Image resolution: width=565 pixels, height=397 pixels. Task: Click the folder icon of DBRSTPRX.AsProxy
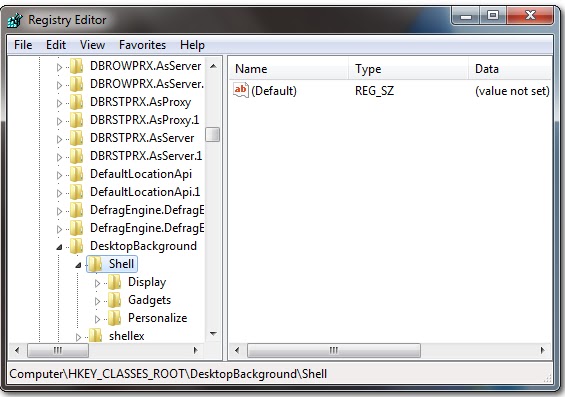point(76,102)
